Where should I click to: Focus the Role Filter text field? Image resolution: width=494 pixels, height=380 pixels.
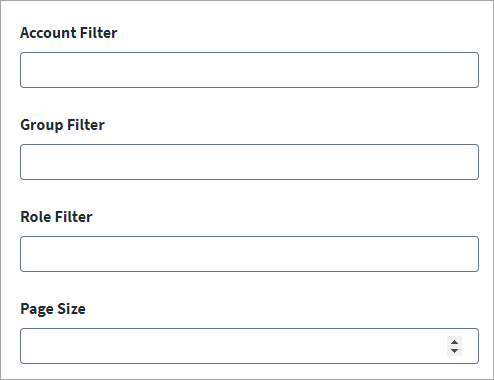pyautogui.click(x=249, y=254)
